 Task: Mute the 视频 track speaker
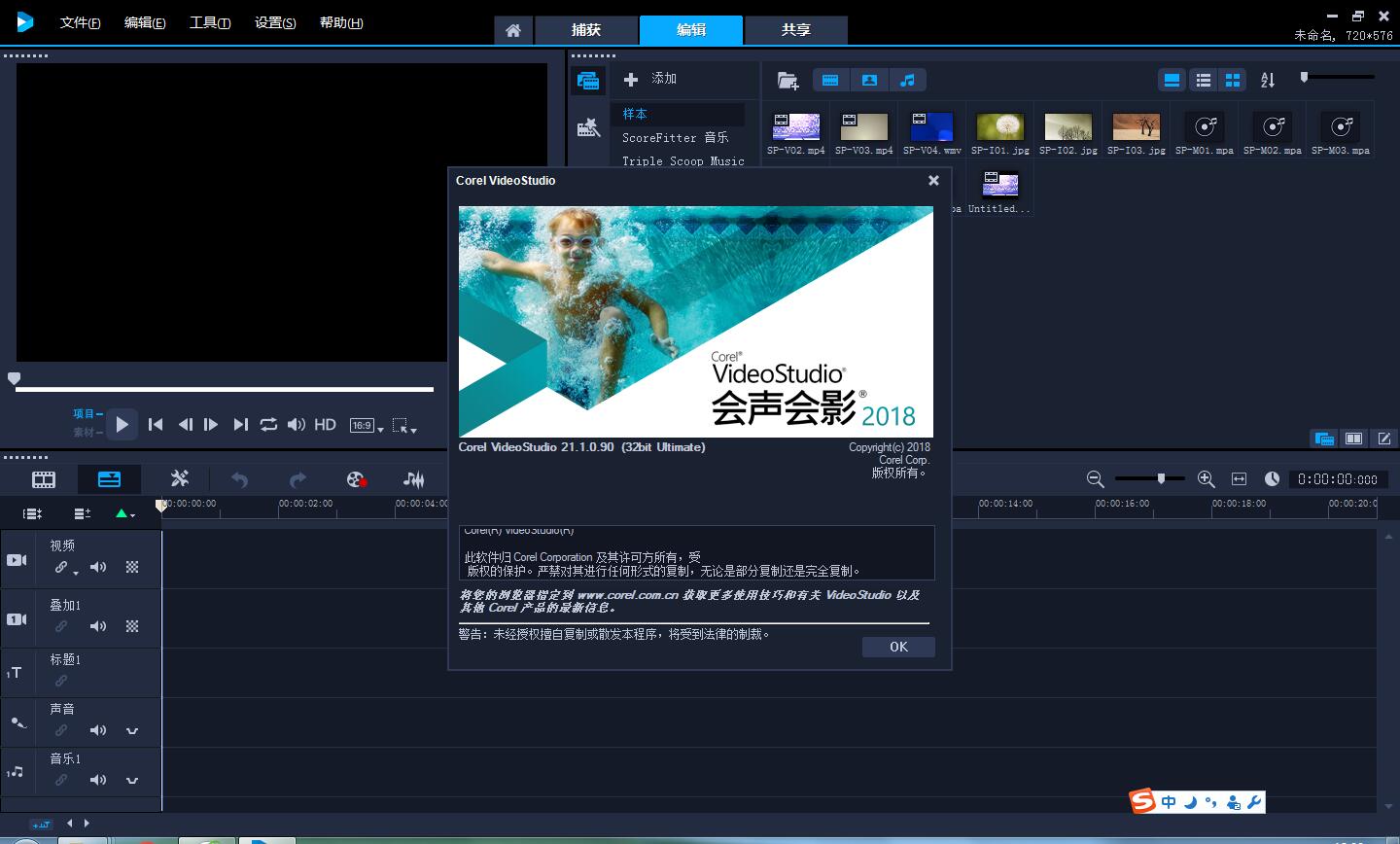pos(98,567)
